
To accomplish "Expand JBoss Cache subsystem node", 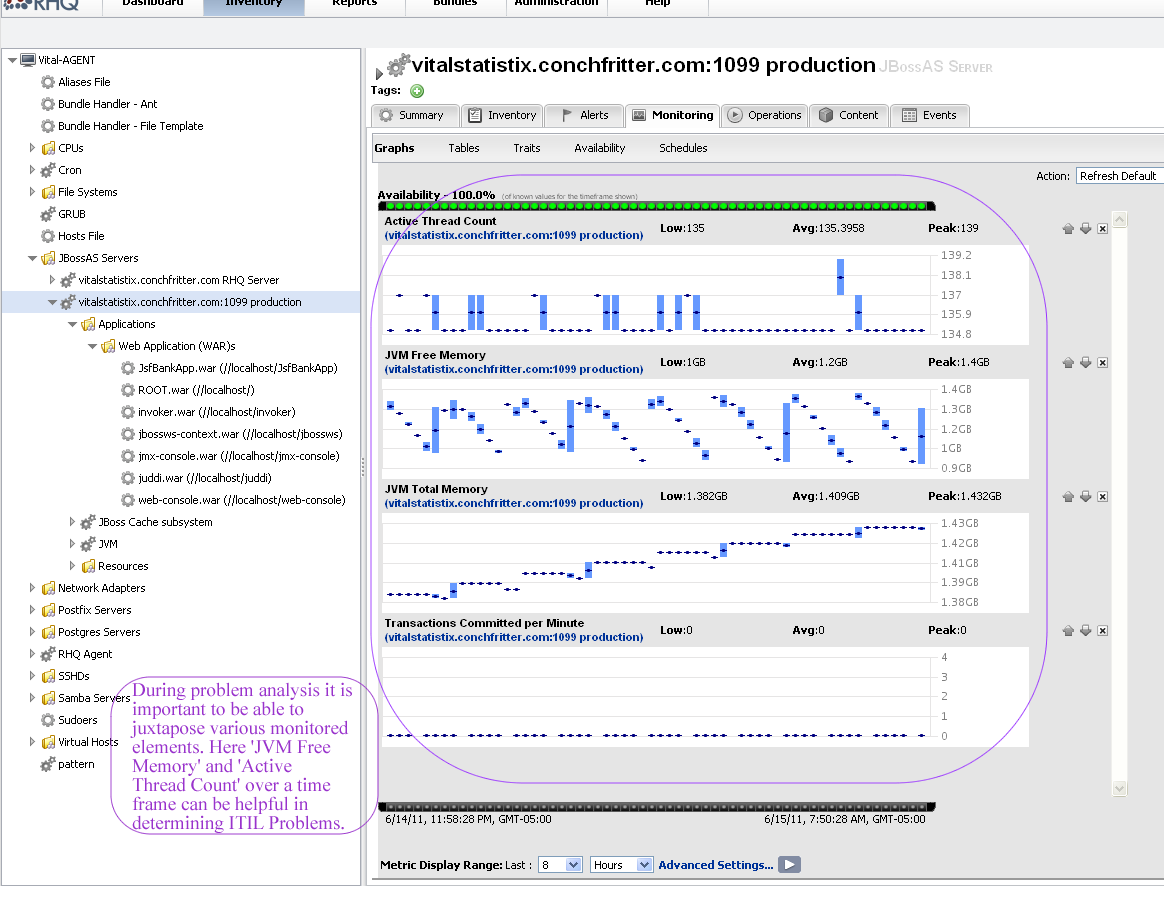I will 72,522.
